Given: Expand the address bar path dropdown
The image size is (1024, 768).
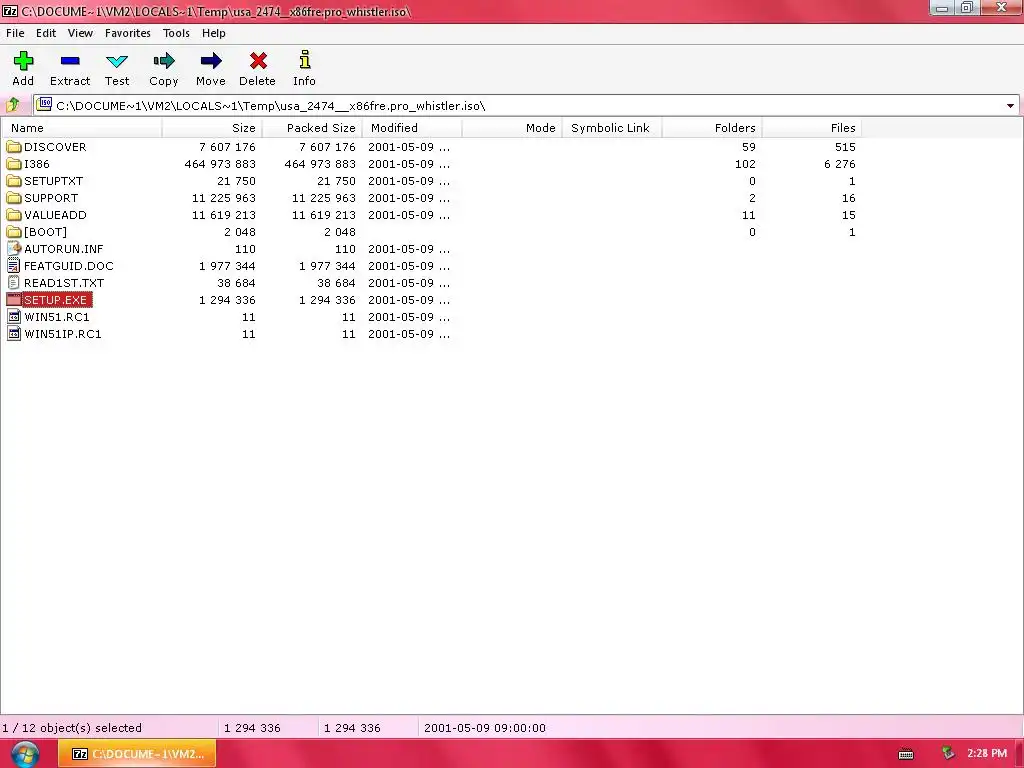Looking at the screenshot, I should pyautogui.click(x=1010, y=106).
